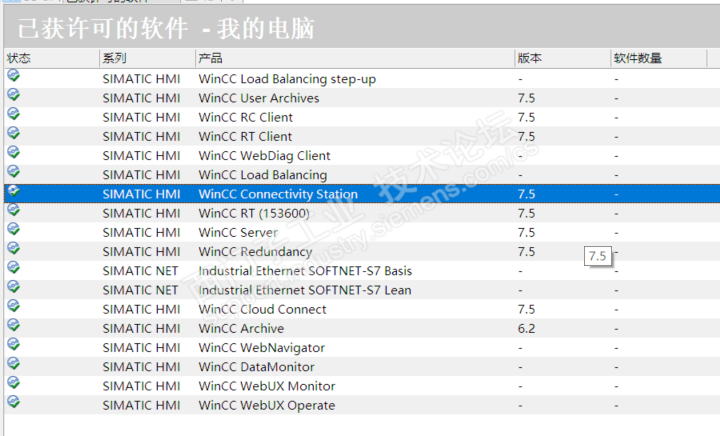Click version 7.5 of WinCC Server

pos(526,233)
